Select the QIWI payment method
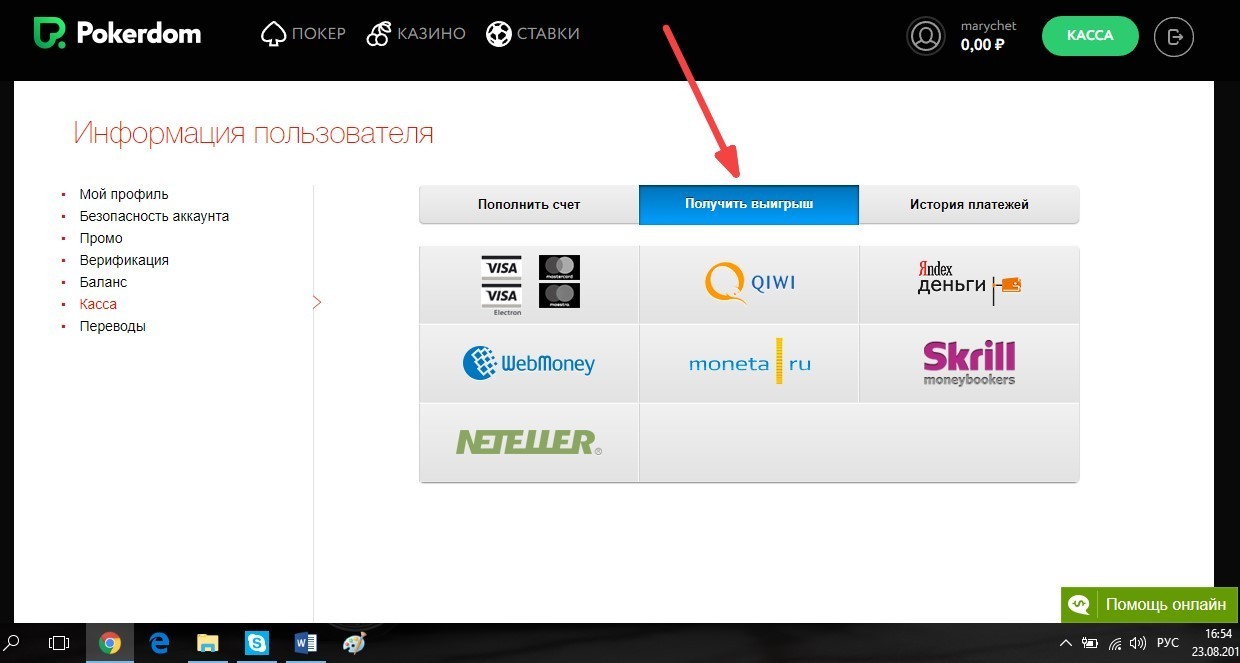 [749, 283]
